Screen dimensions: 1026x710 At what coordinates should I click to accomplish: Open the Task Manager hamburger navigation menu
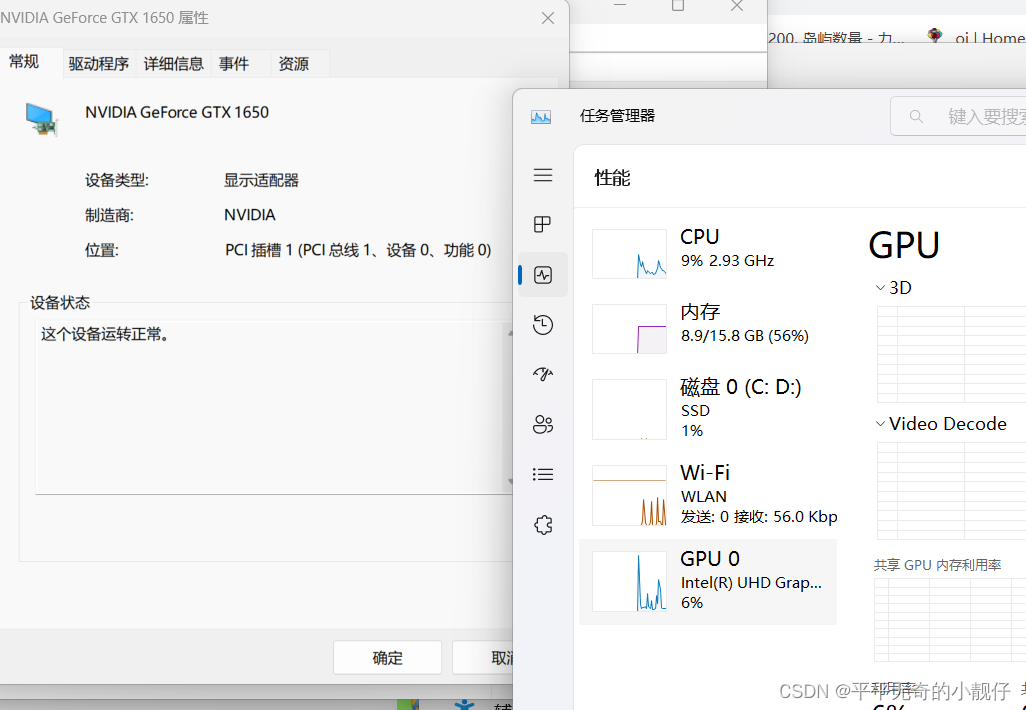(542, 175)
